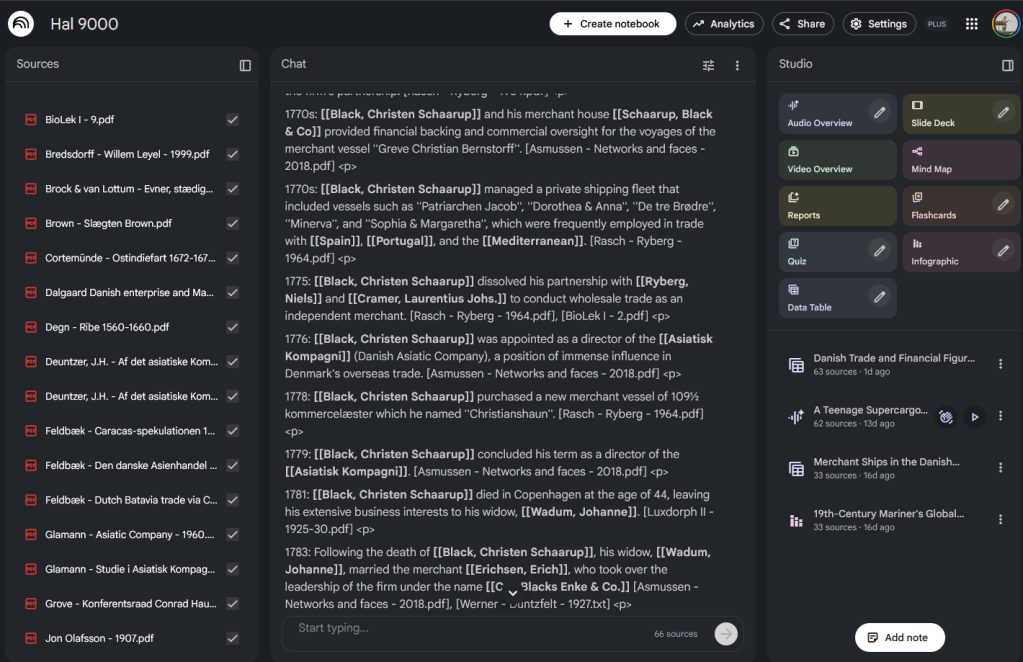
Task: Deselect Degn - Ribe 1560-1660.pdf checkbox
Action: pyautogui.click(x=232, y=327)
